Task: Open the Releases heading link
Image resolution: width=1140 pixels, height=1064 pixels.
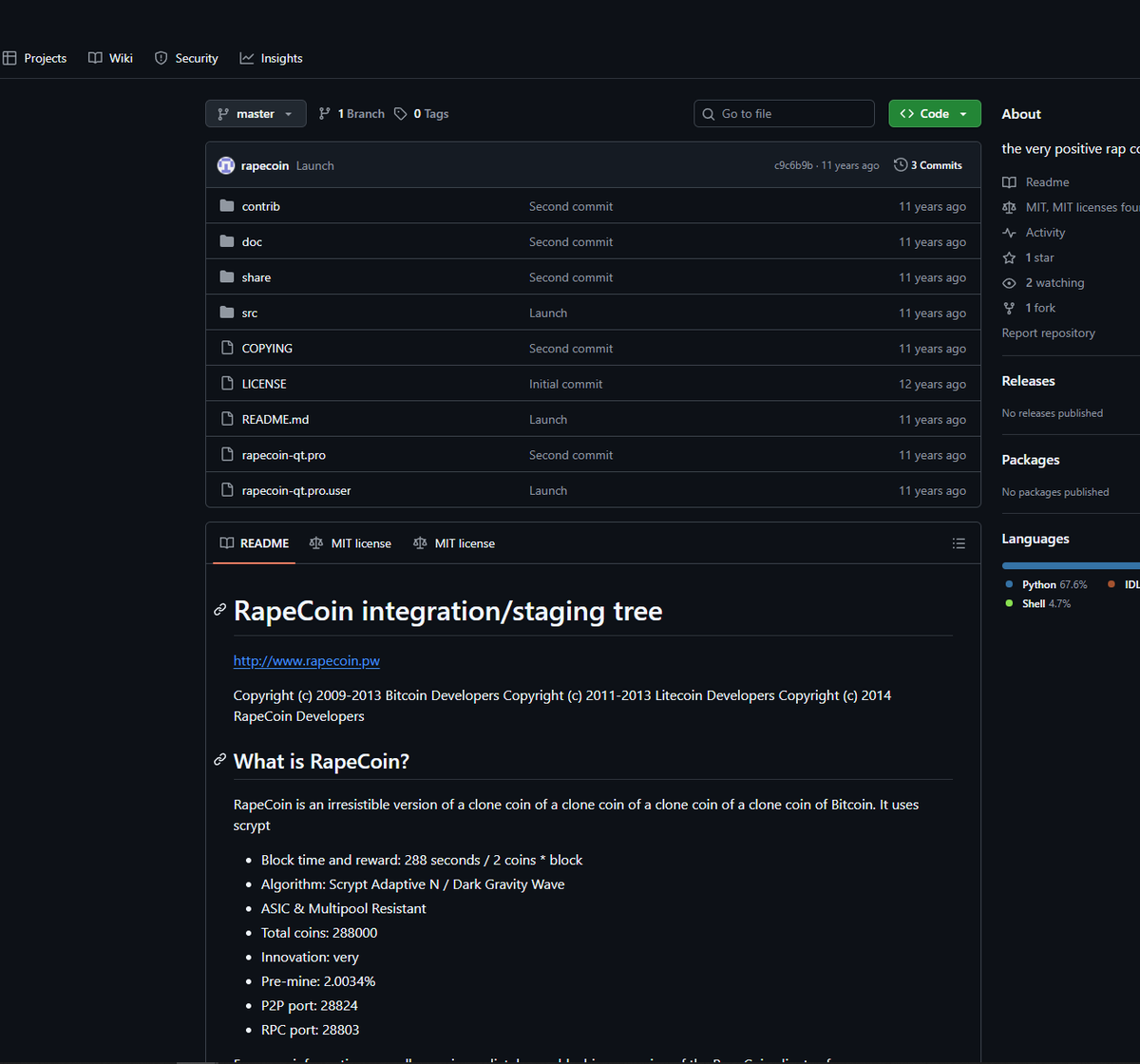Action: pos(1028,381)
